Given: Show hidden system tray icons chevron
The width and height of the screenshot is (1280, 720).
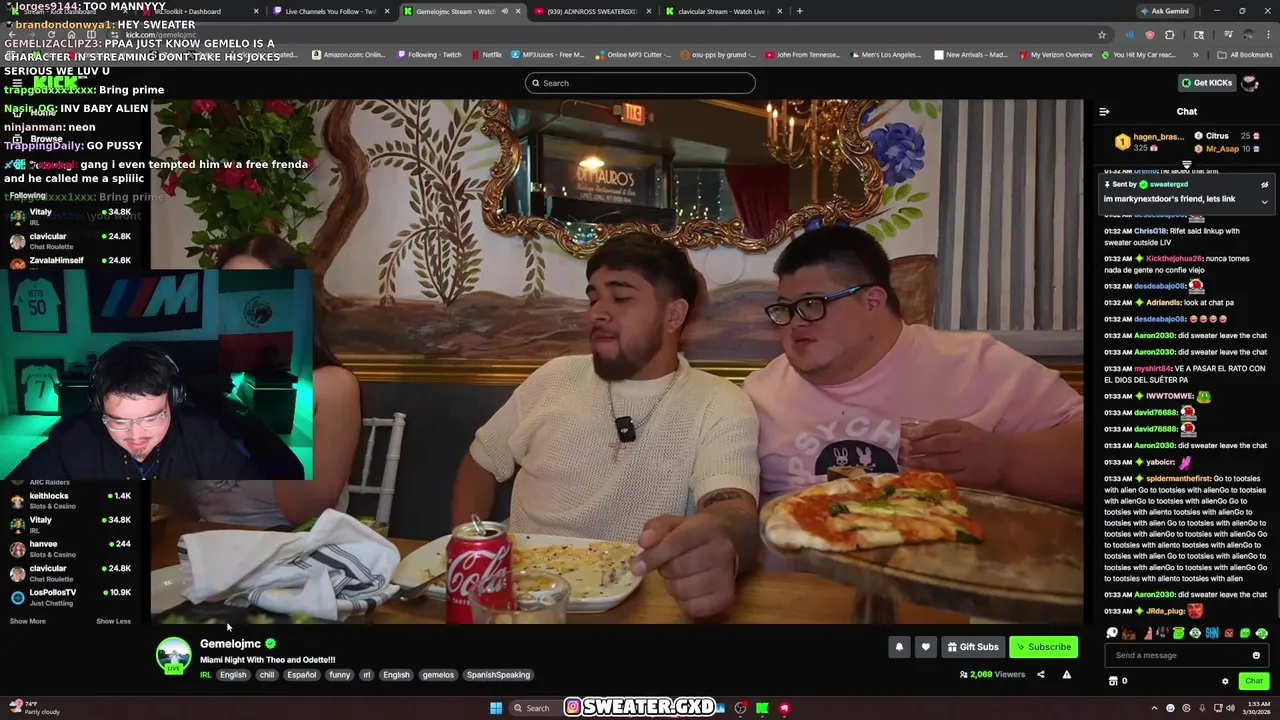Looking at the screenshot, I should pos(1154,708).
